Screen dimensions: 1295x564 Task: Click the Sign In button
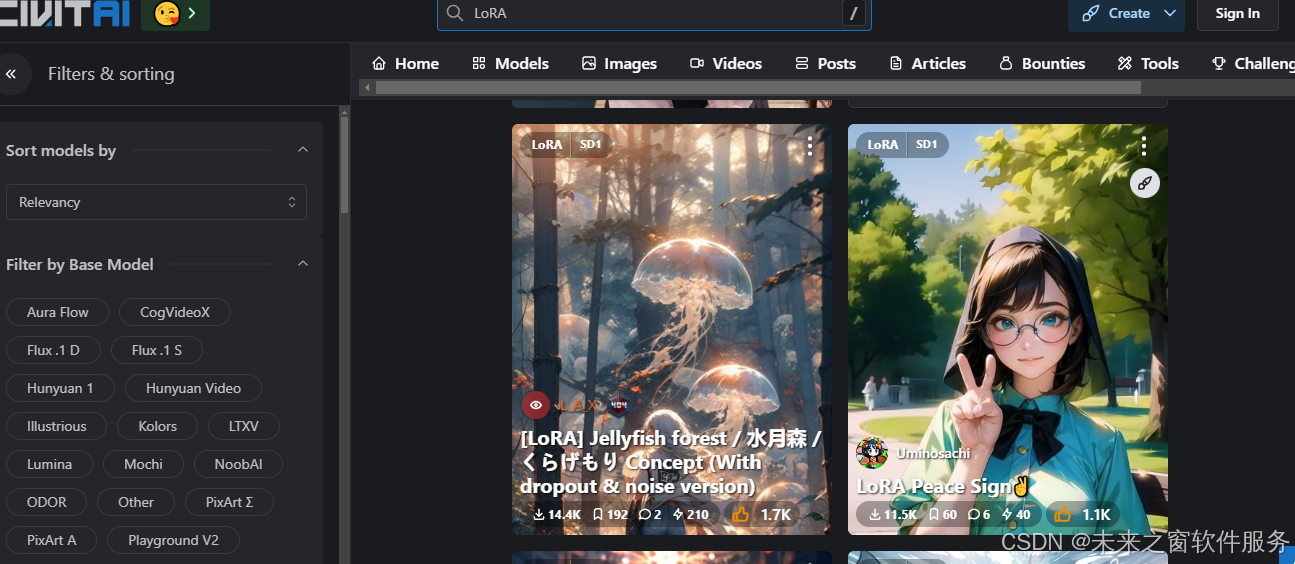coord(1237,14)
